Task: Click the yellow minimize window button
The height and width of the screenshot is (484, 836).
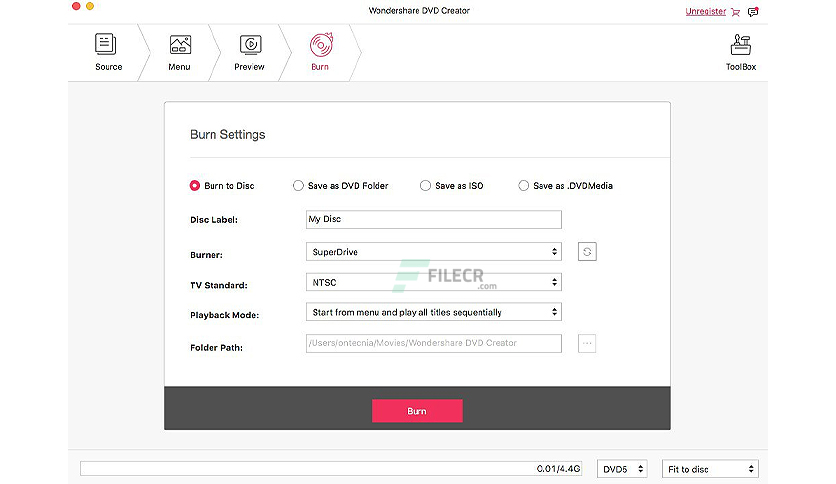Action: [90, 6]
